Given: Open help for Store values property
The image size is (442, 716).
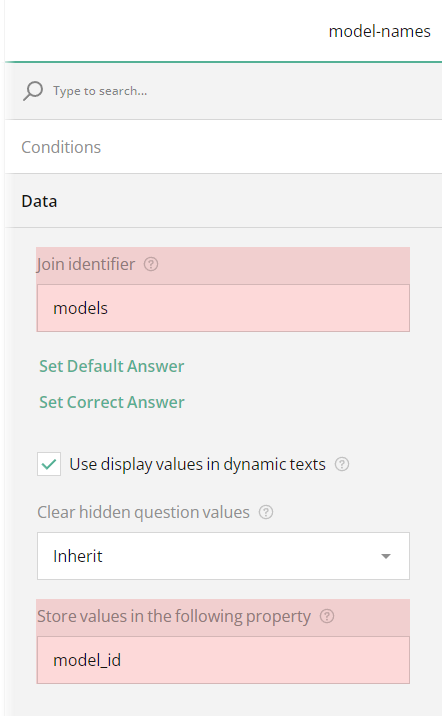Looking at the screenshot, I should (x=327, y=616).
